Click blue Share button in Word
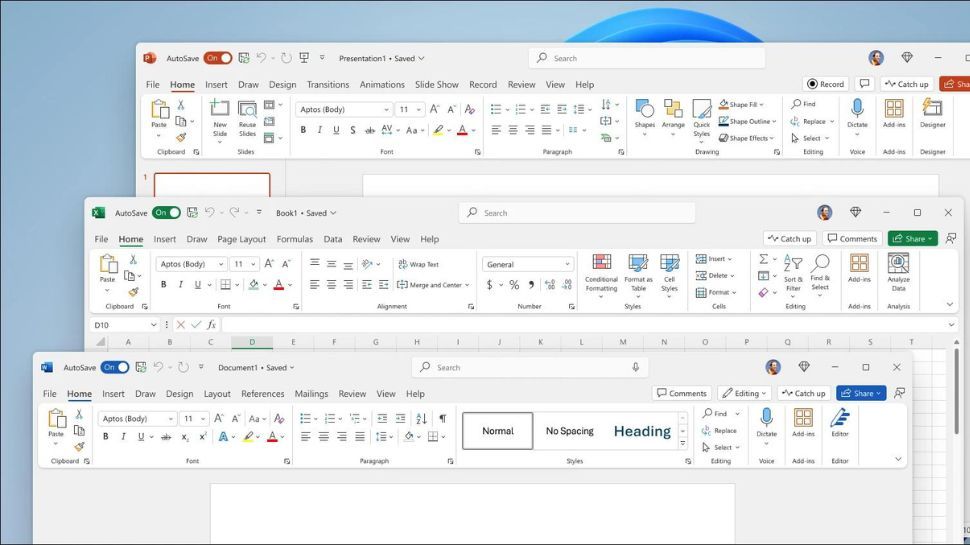The image size is (970, 545). click(861, 393)
